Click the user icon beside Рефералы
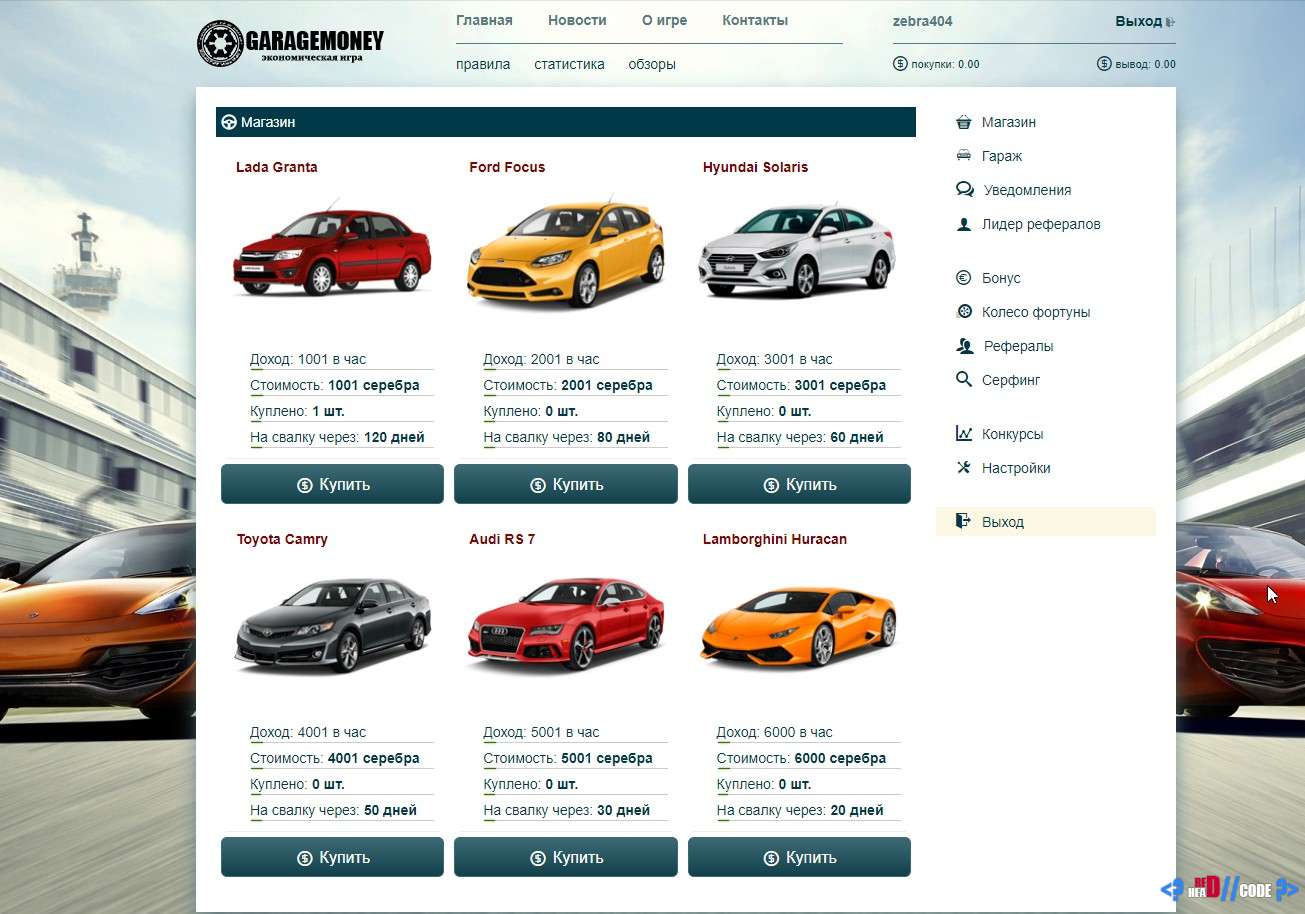 tap(964, 346)
